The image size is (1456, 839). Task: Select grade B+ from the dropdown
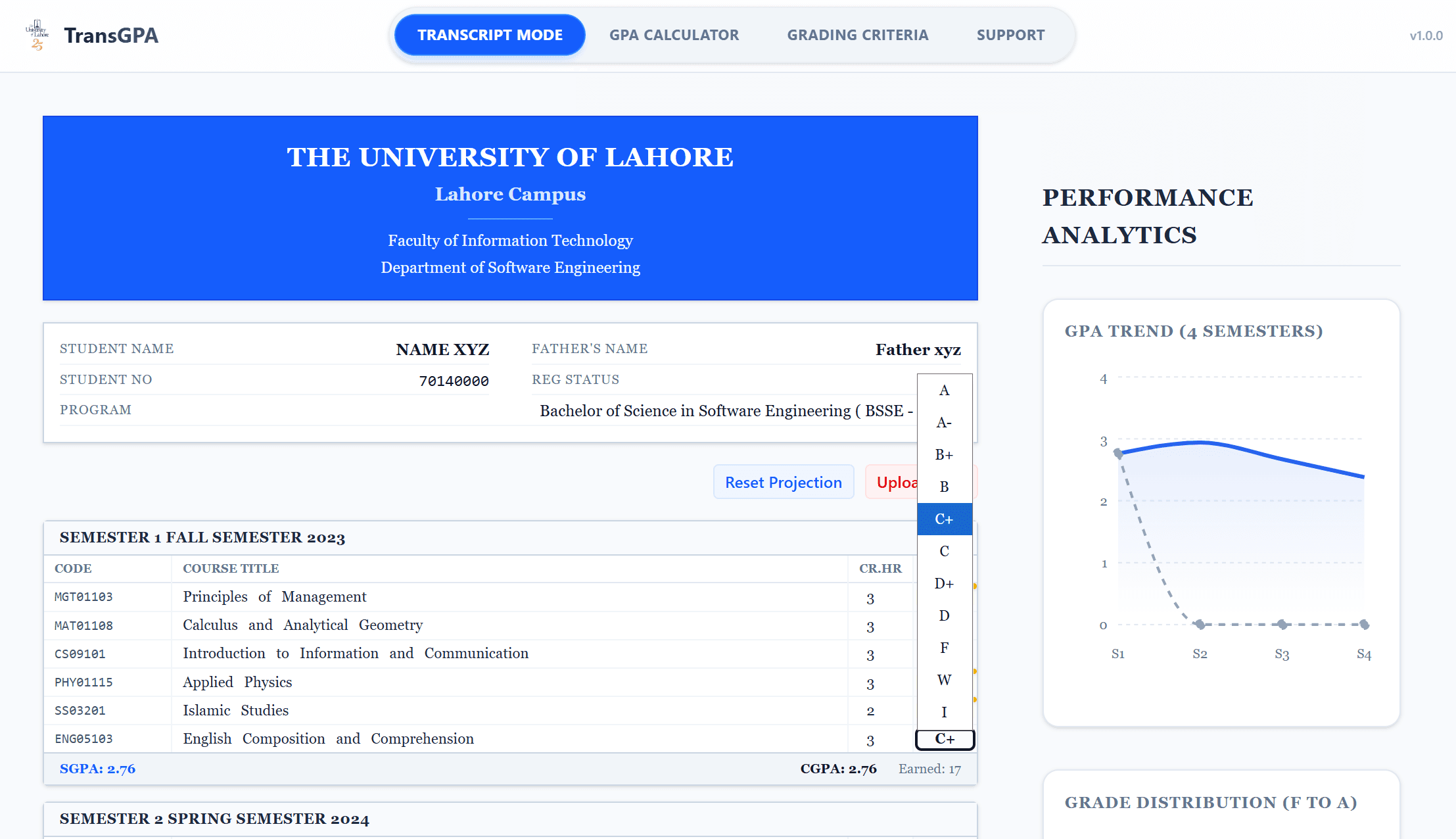point(944,454)
